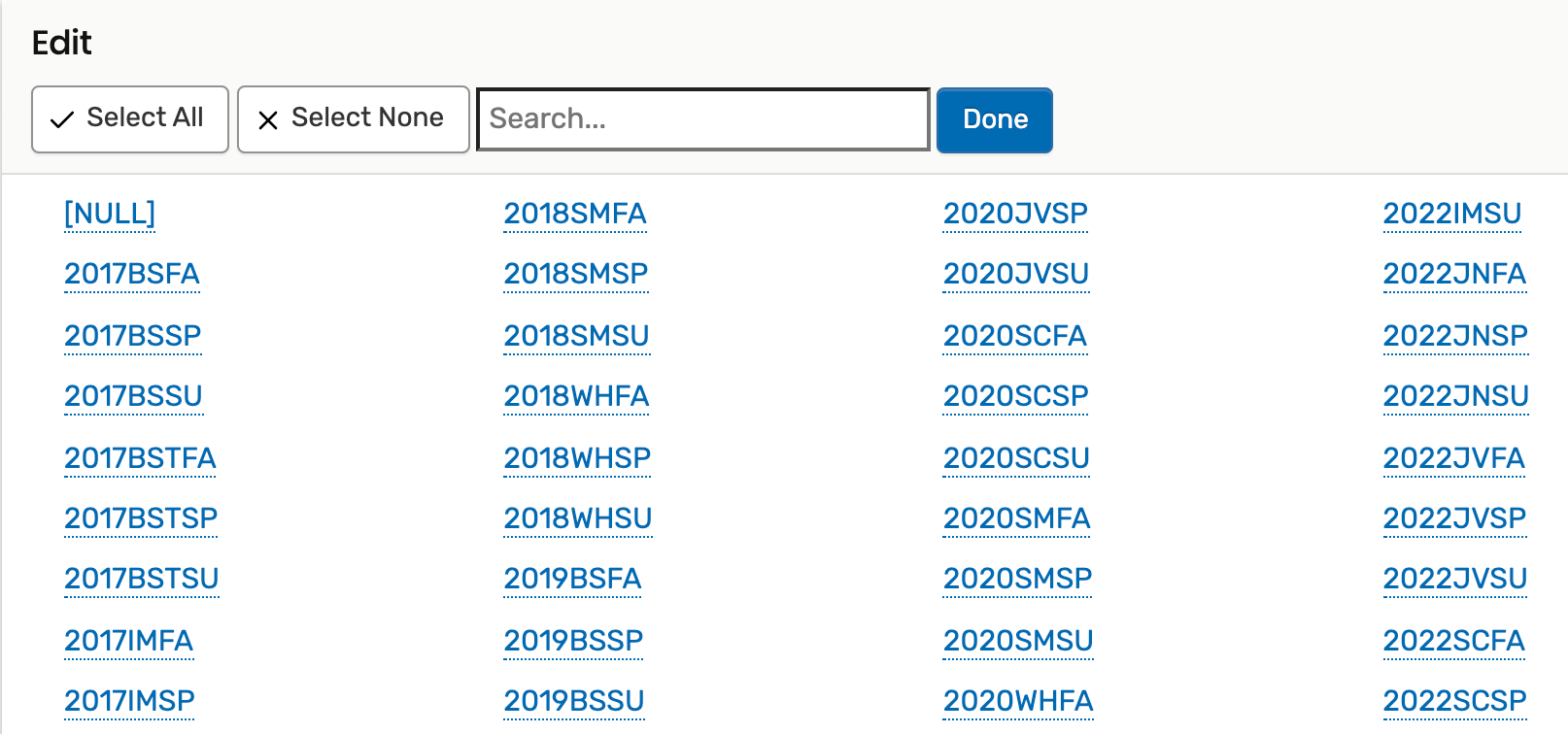Viewport: 1568px width, 734px height.
Task: Select the [NULL] option
Action: point(110,214)
